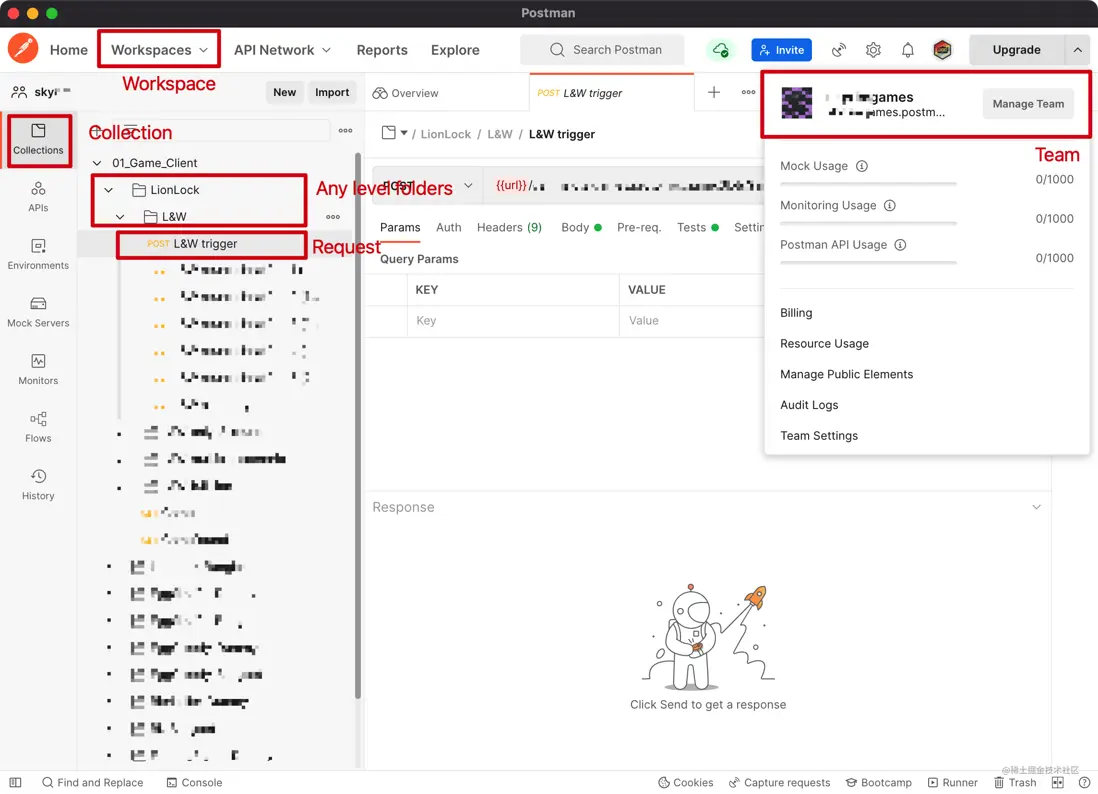This screenshot has width=1098, height=794.
Task: Open the Workspaces dropdown
Action: 159,50
